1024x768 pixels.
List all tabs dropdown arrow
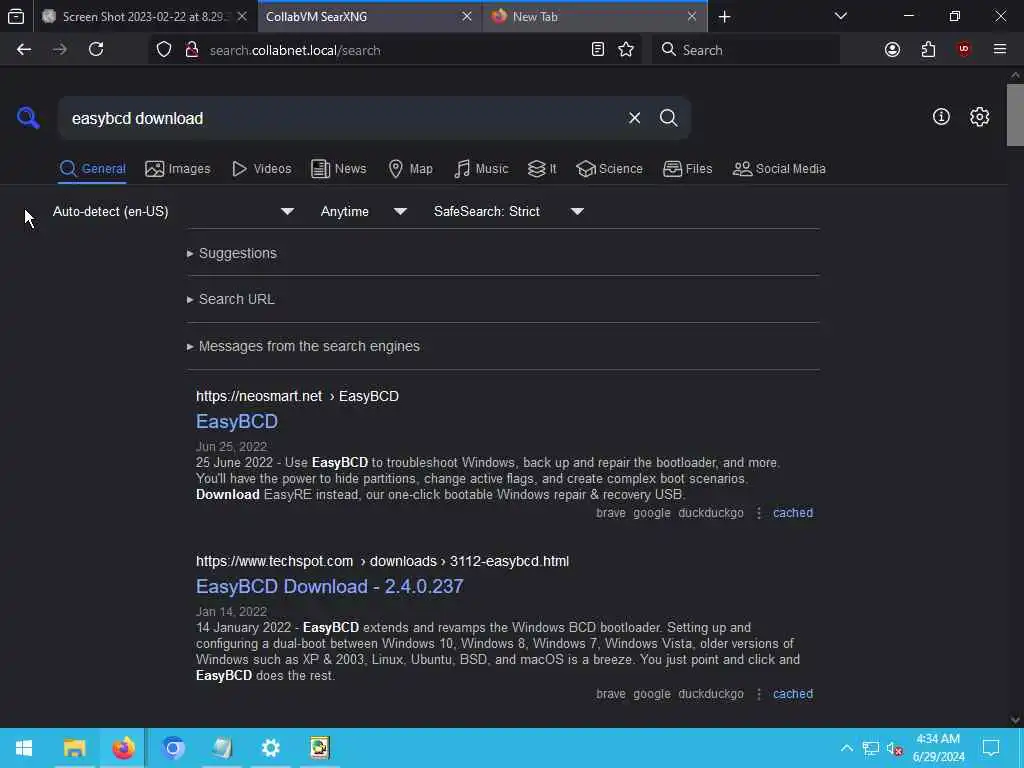point(840,16)
